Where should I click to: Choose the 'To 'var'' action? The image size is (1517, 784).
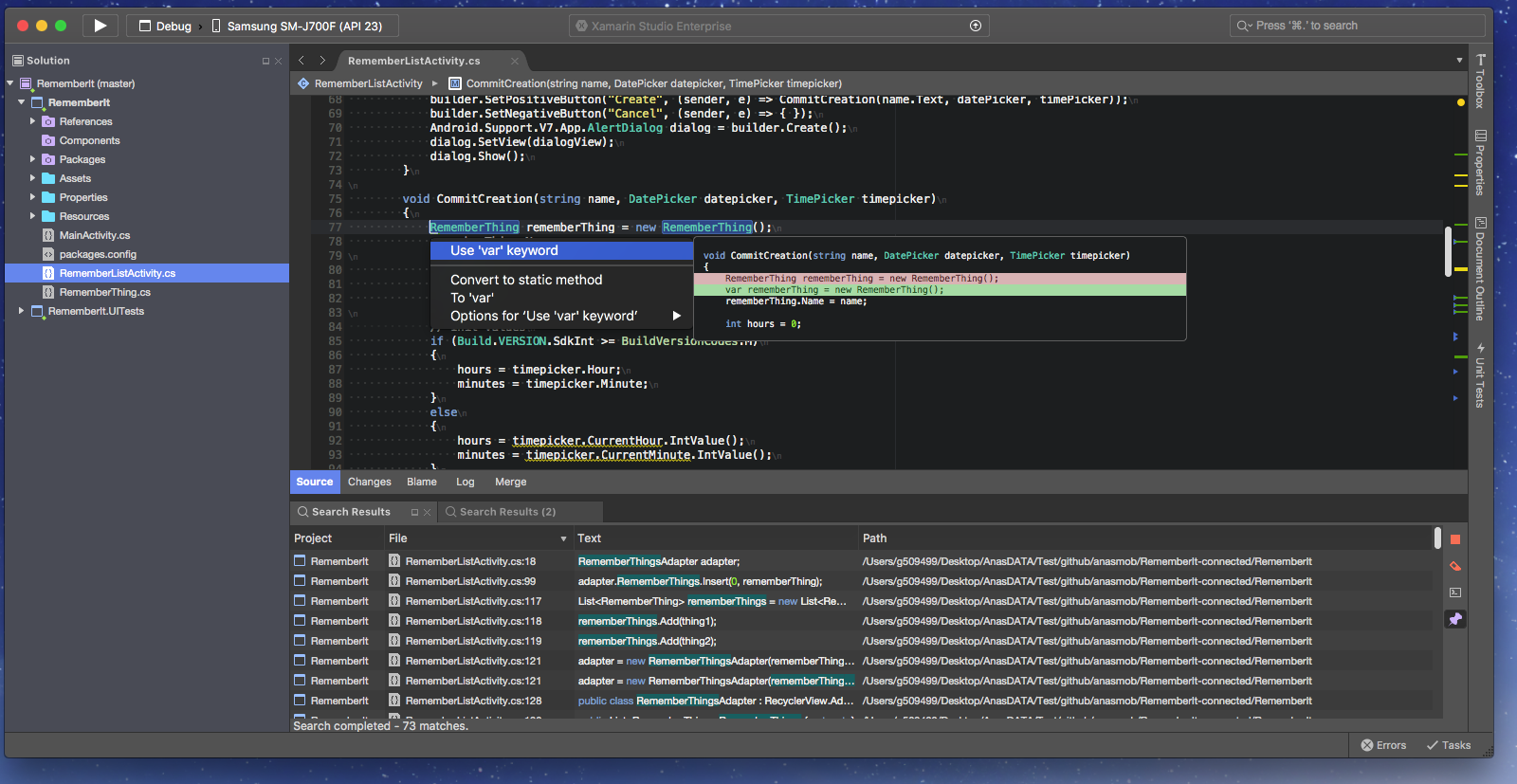[x=561, y=298]
